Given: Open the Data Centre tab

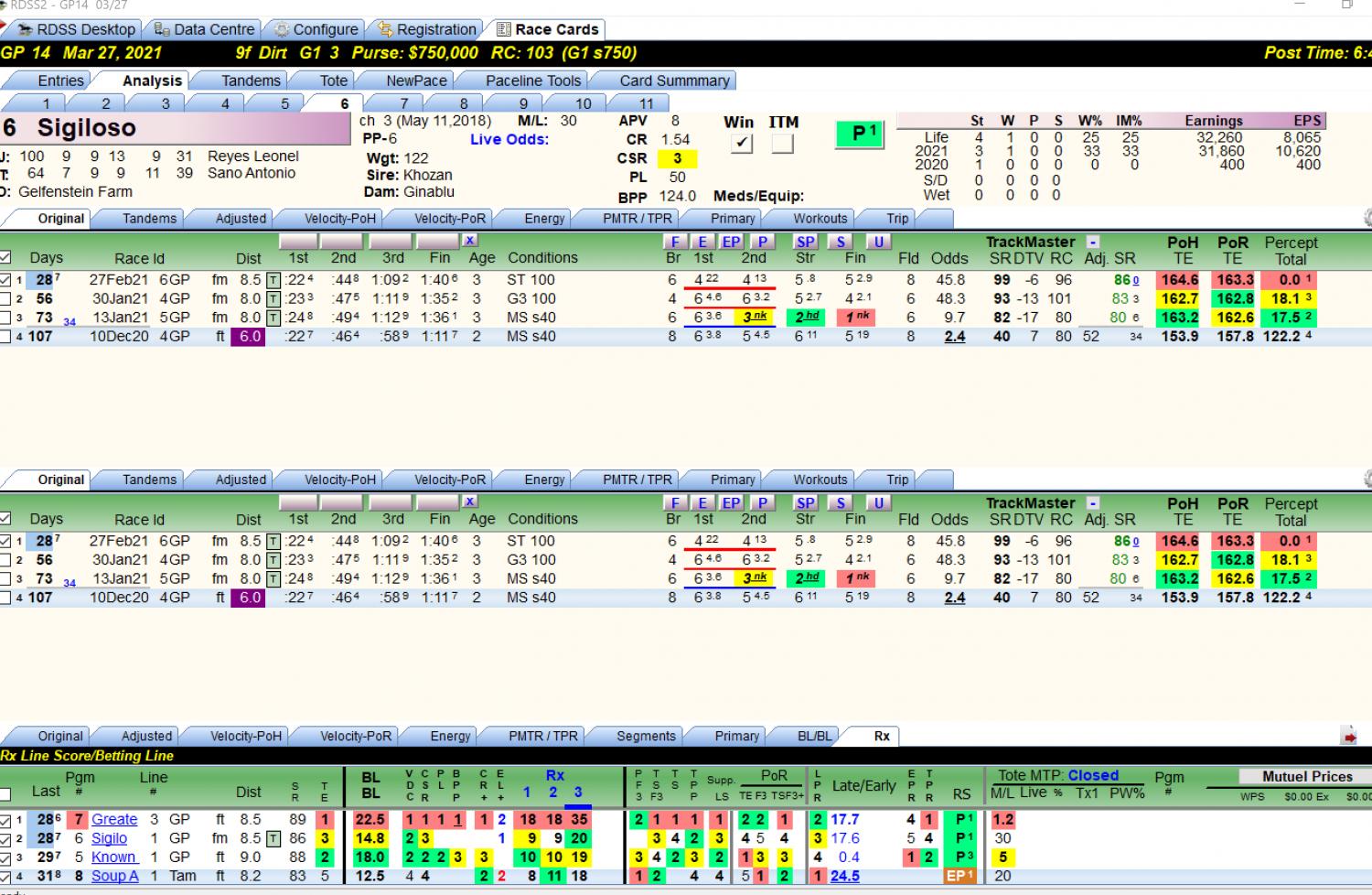Looking at the screenshot, I should pyautogui.click(x=205, y=29).
